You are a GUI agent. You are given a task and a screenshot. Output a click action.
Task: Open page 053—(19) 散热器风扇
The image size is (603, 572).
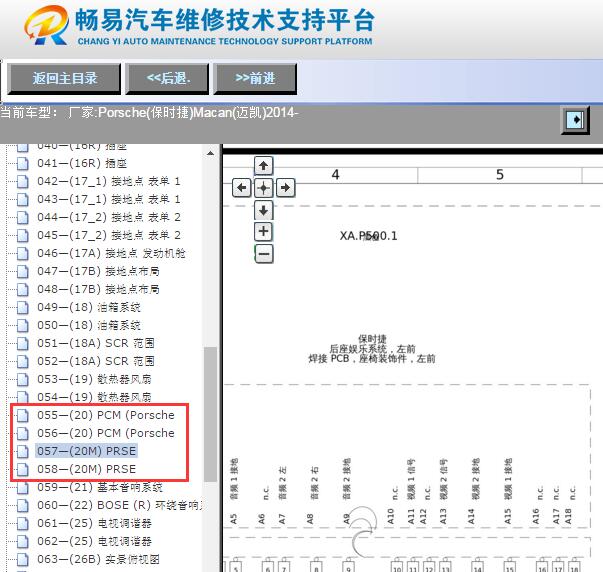tap(94, 379)
